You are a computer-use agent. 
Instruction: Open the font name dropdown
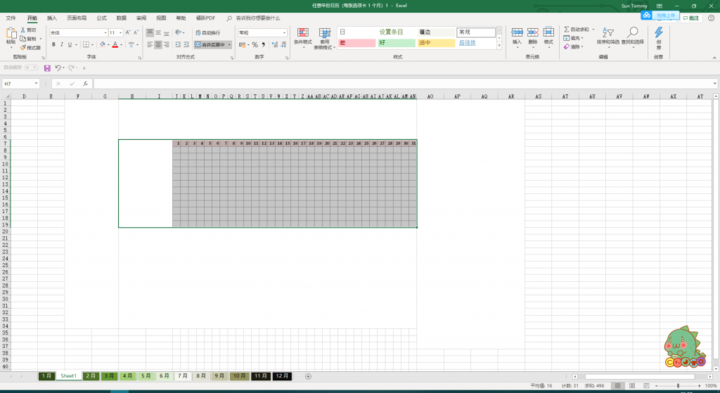click(x=105, y=33)
